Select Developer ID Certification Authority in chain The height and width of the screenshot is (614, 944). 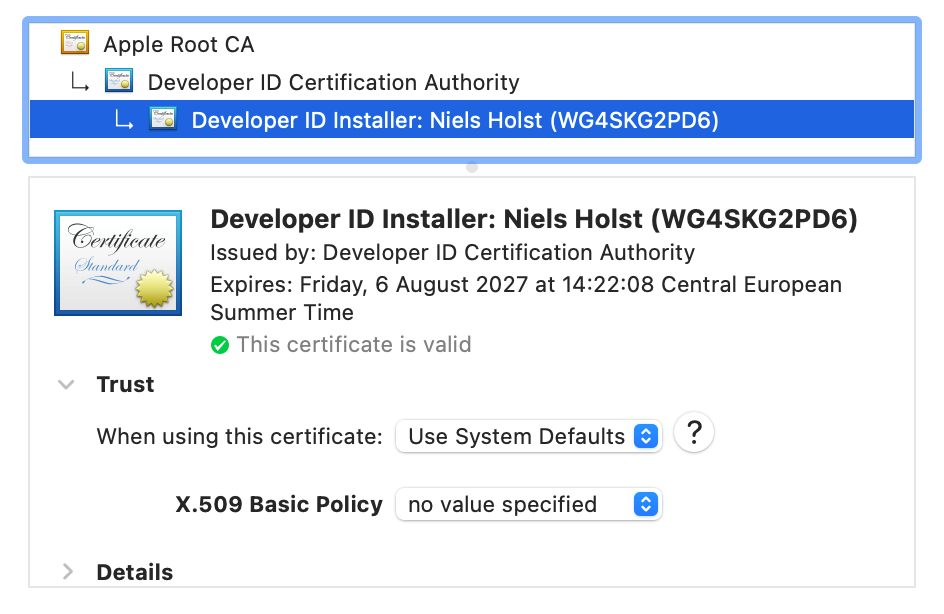(x=472, y=81)
